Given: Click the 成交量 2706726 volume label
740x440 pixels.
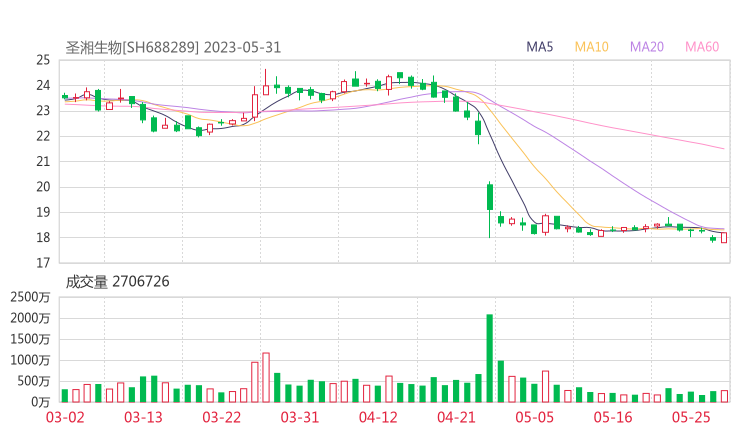Looking at the screenshot, I should click(117, 282).
